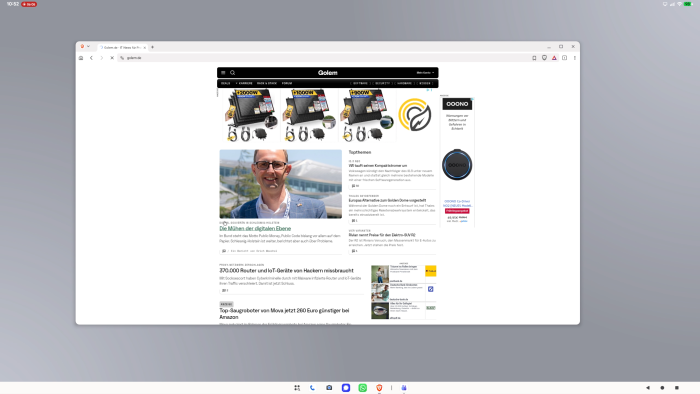Image resolution: width=700 pixels, height=394 pixels.
Task: Select the Software topic link
Action: (x=360, y=83)
